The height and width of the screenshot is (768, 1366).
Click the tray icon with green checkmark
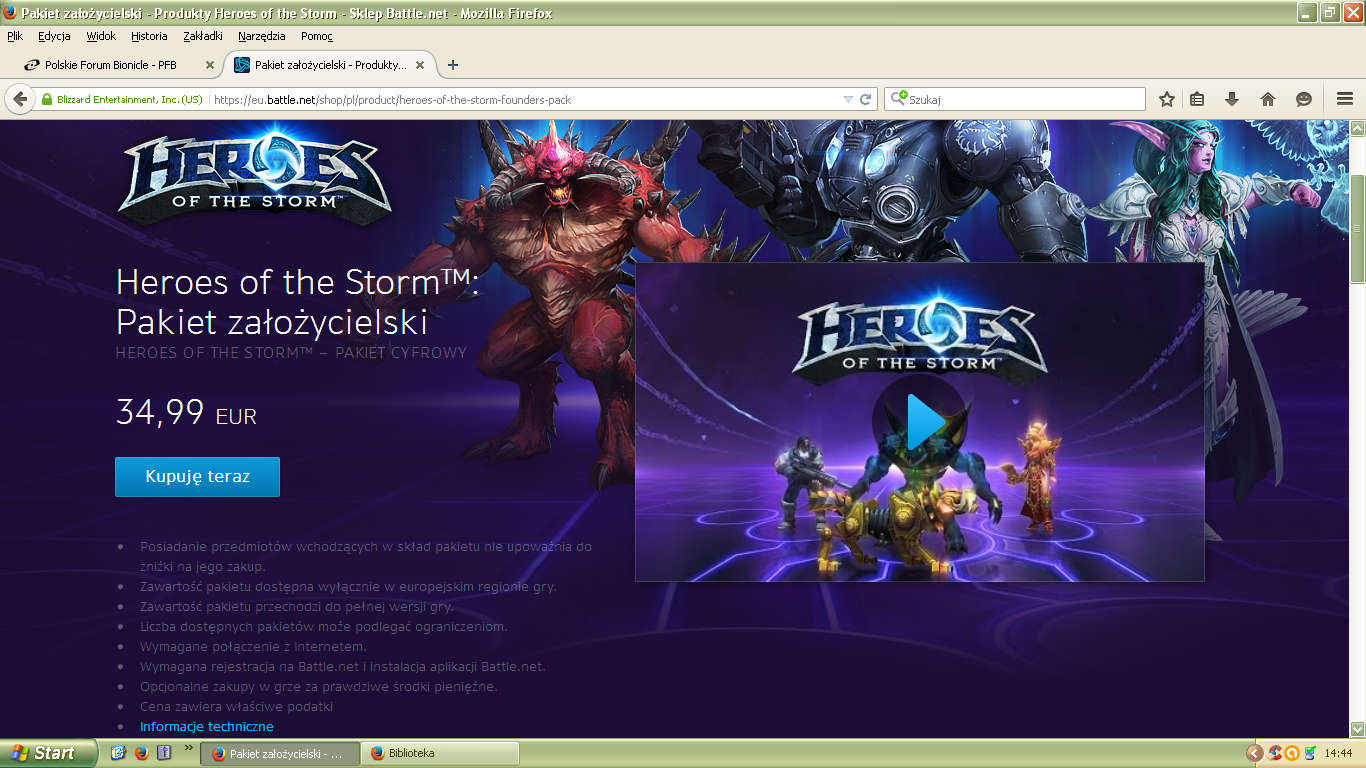click(1309, 753)
